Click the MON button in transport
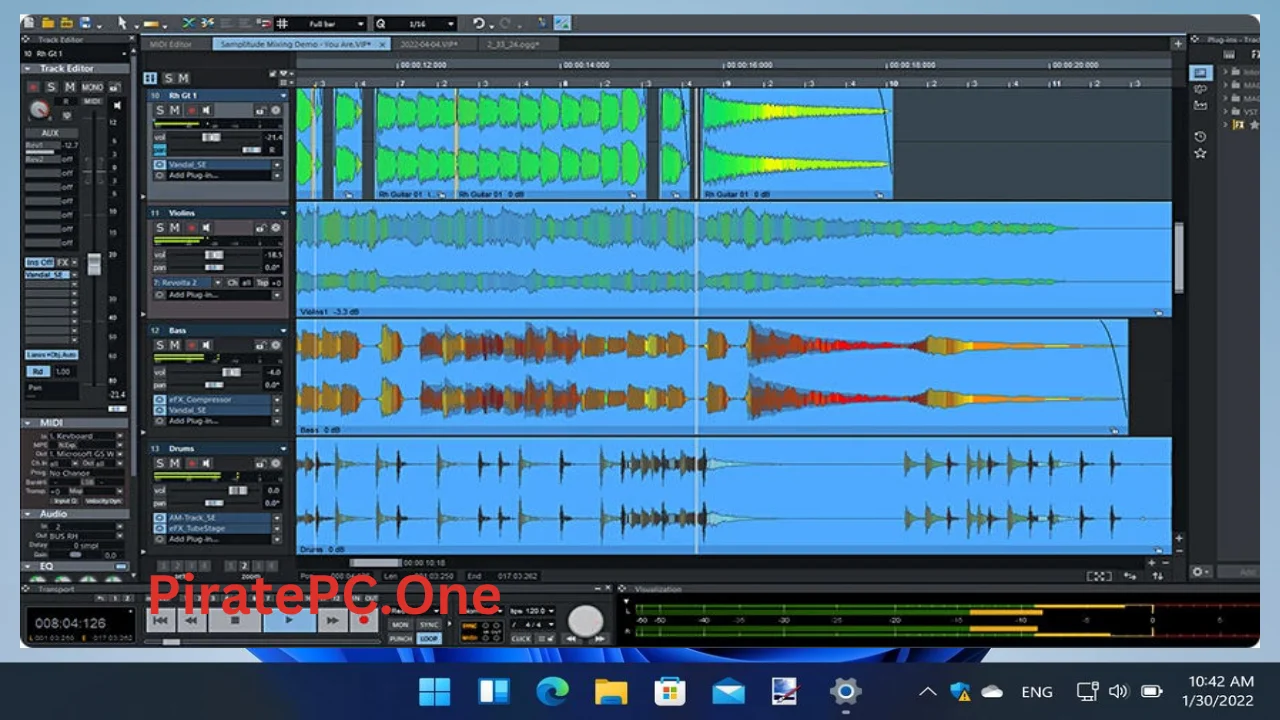The width and height of the screenshot is (1280, 720). coord(401,625)
